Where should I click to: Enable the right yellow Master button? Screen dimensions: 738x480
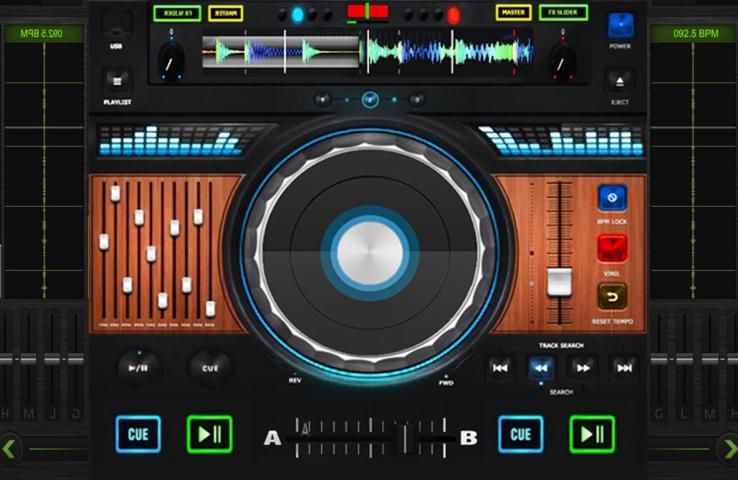(x=513, y=13)
